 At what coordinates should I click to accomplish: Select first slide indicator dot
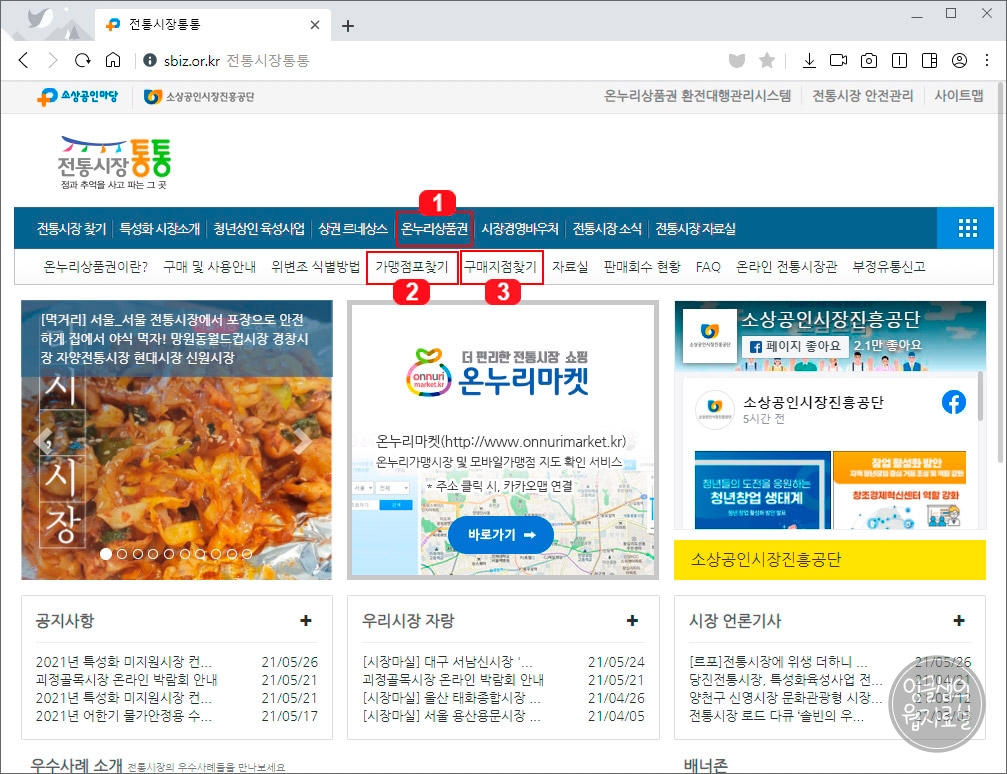[x=106, y=554]
